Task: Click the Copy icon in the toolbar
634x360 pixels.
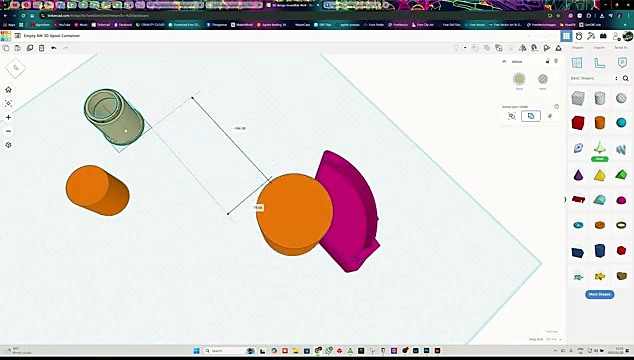Action: (6, 48)
